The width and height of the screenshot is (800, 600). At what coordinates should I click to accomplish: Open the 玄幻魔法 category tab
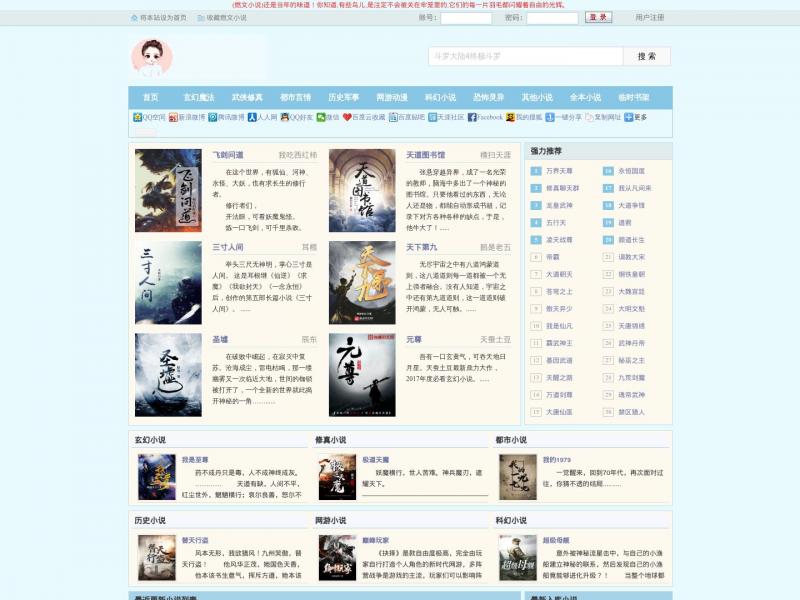198,98
